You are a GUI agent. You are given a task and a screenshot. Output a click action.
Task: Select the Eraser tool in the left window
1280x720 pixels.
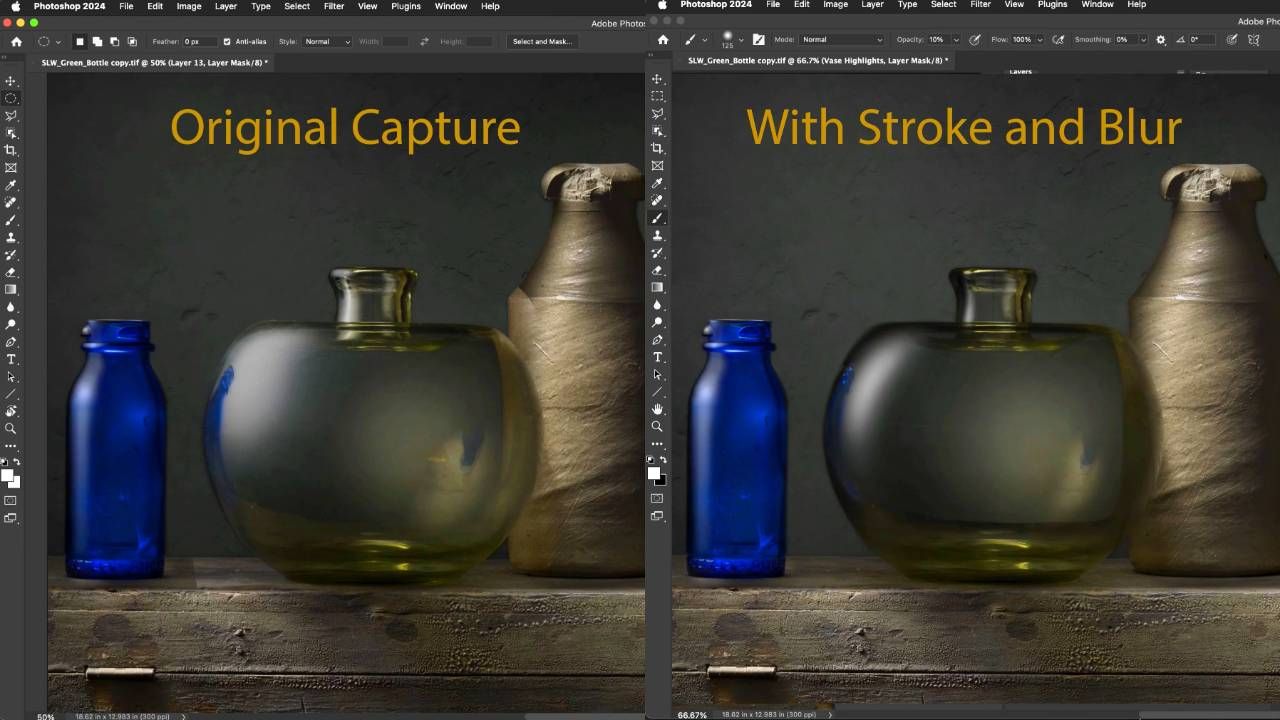(11, 272)
